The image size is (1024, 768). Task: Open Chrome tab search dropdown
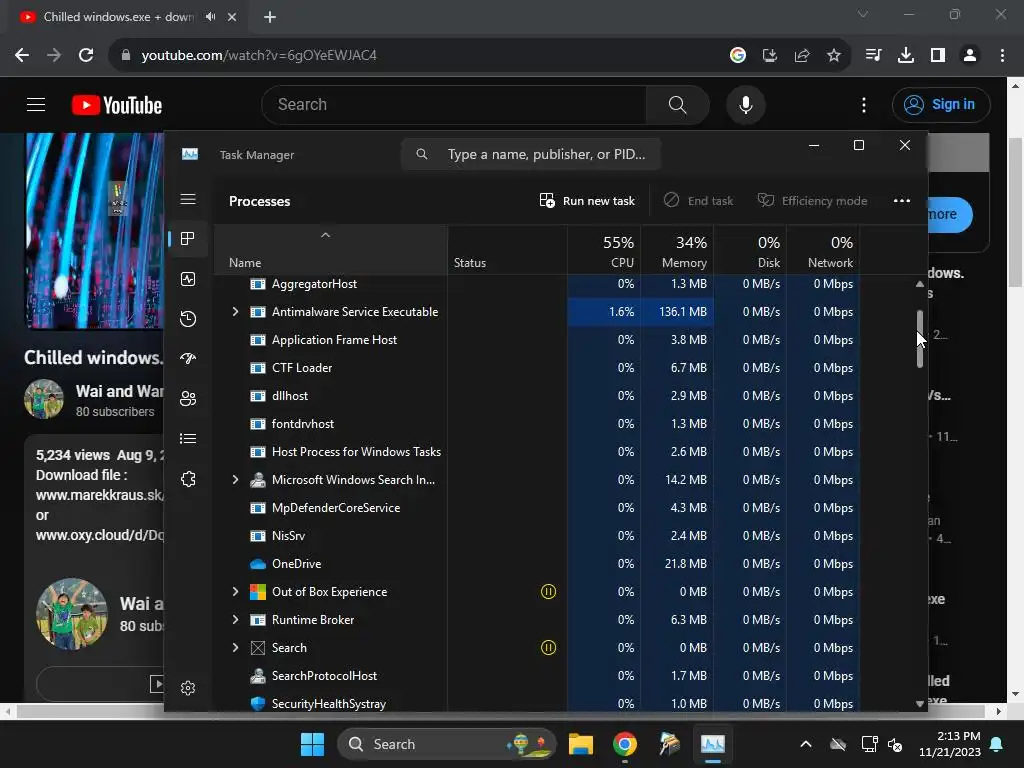point(863,14)
